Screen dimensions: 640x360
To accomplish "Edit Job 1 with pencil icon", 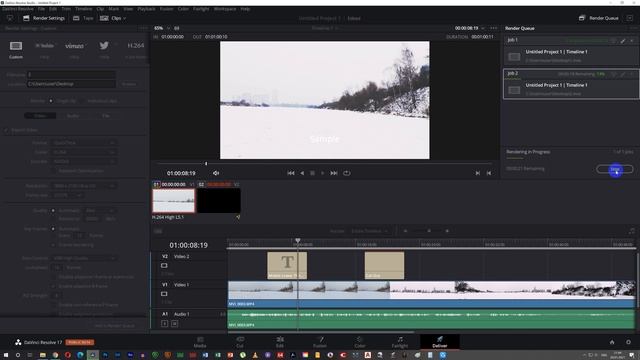I will click(623, 40).
